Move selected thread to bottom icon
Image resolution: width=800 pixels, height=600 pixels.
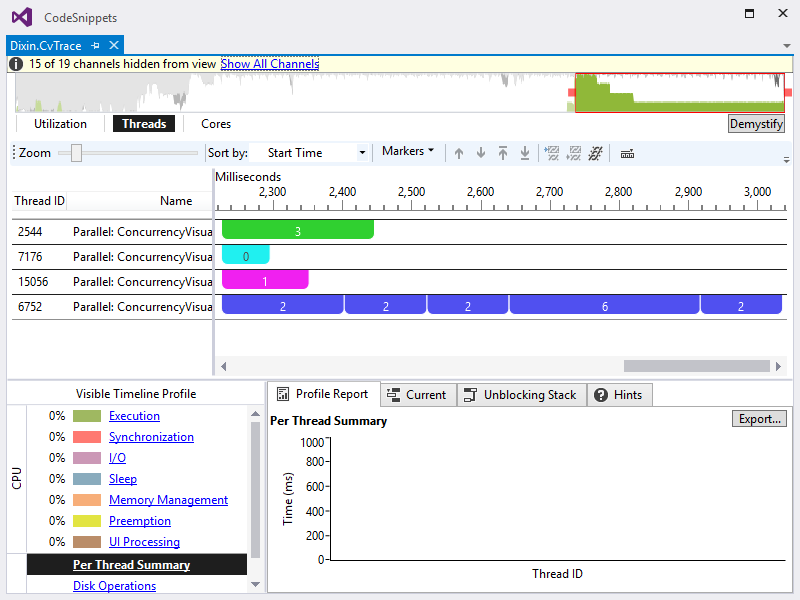click(524, 153)
